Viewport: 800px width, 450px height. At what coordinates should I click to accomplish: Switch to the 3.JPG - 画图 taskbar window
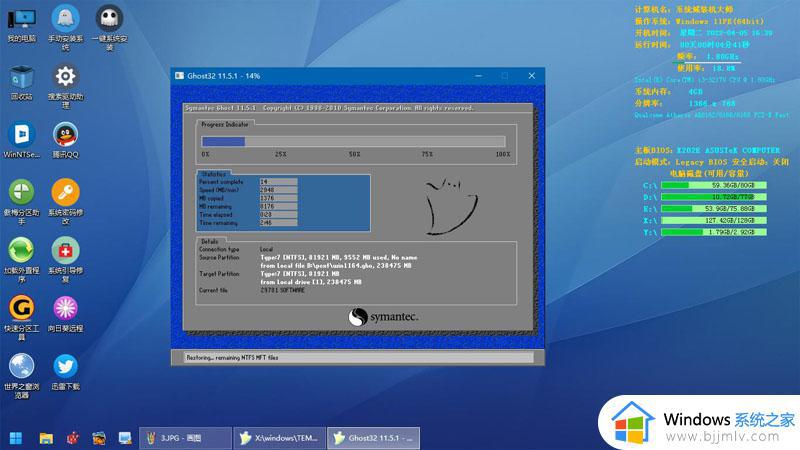(185, 438)
